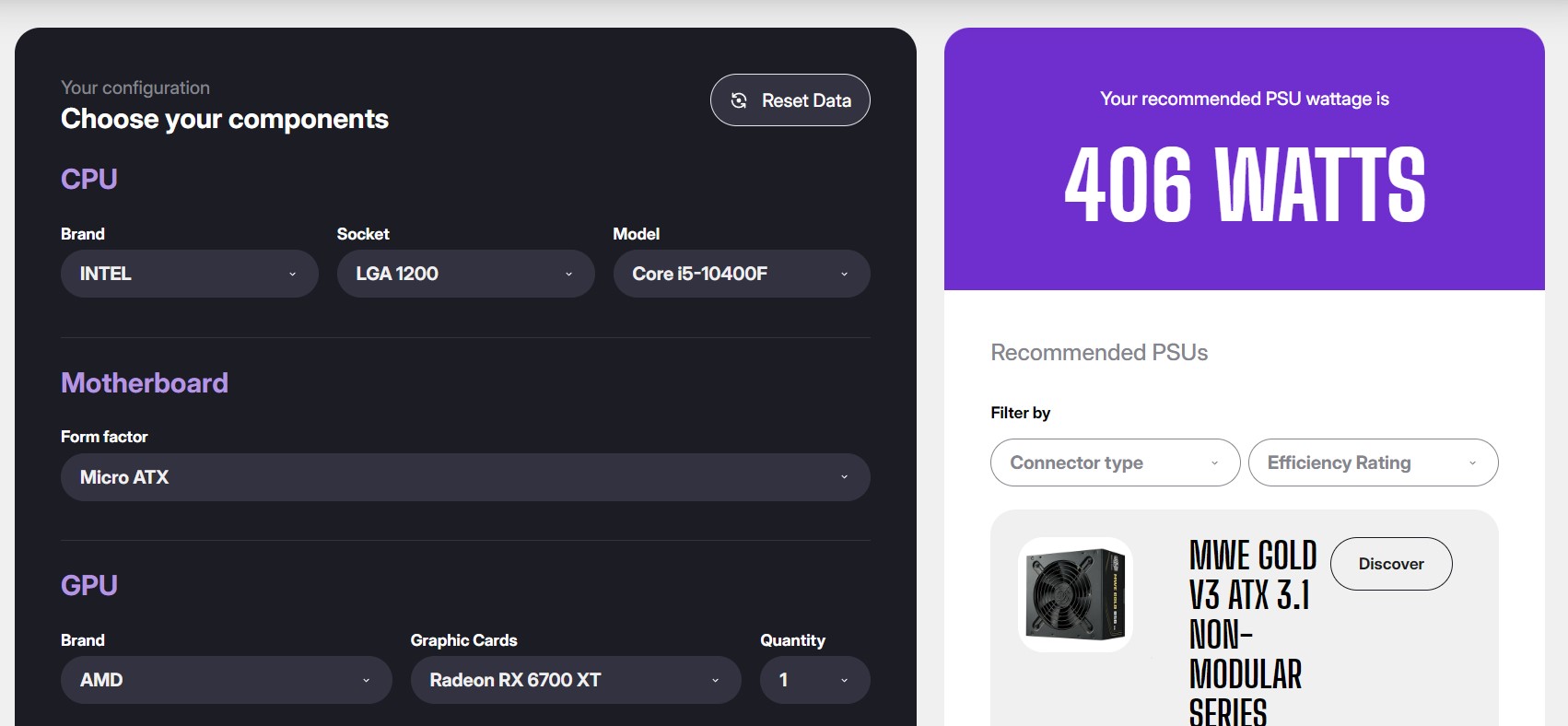Viewport: 1568px width, 726px height.
Task: Click the MWE Gold V3 ATX 3.1 title
Action: pos(1253,634)
